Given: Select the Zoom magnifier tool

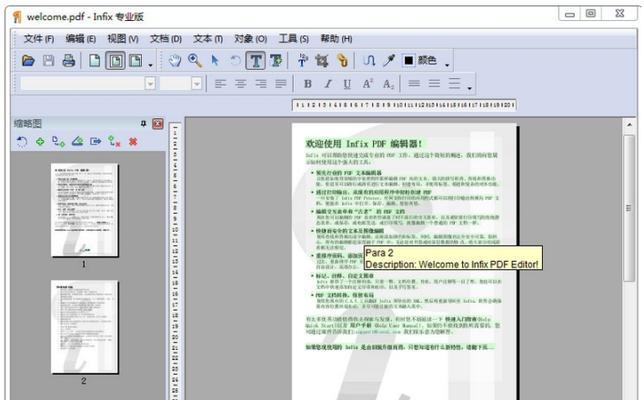Looking at the screenshot, I should pos(195,61).
